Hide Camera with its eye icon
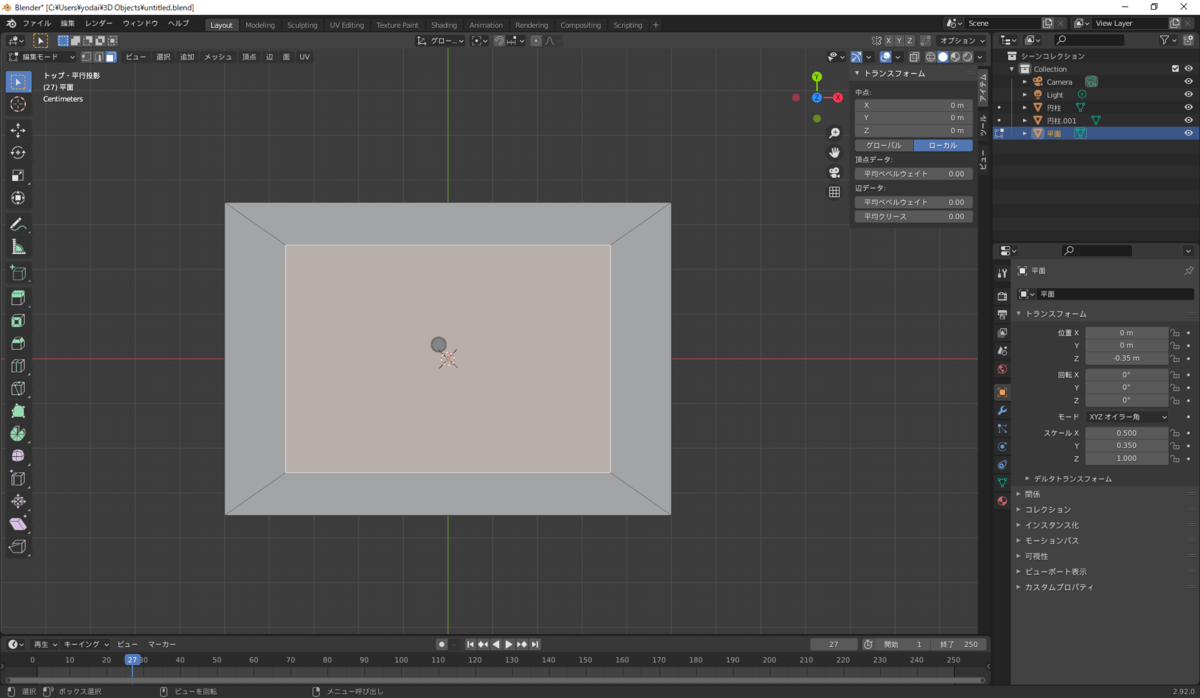The width and height of the screenshot is (1200, 698). 1188,82
